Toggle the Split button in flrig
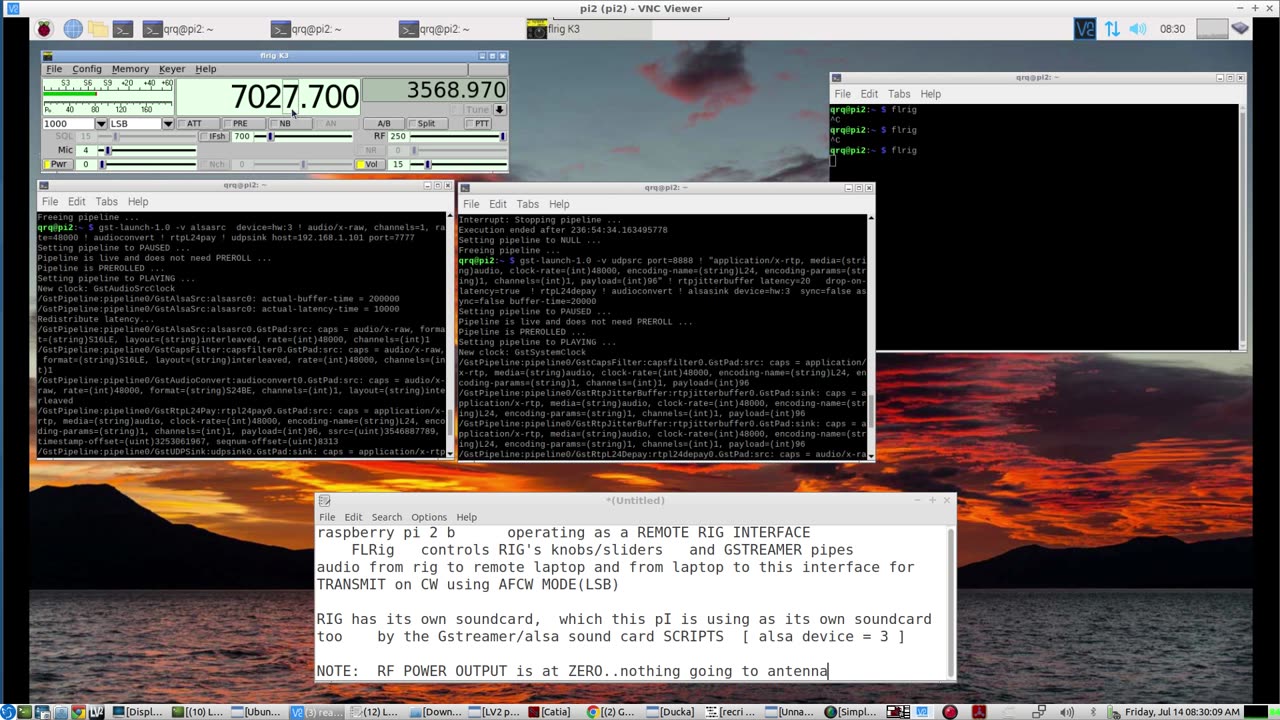 427,124
